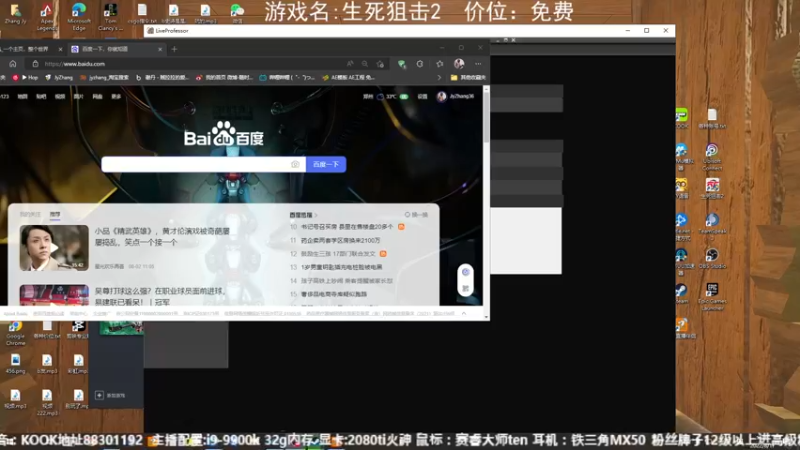The height and width of the screenshot is (450, 800).
Task: Open the Microsoft Edge desktop shortcut
Action: point(79,17)
